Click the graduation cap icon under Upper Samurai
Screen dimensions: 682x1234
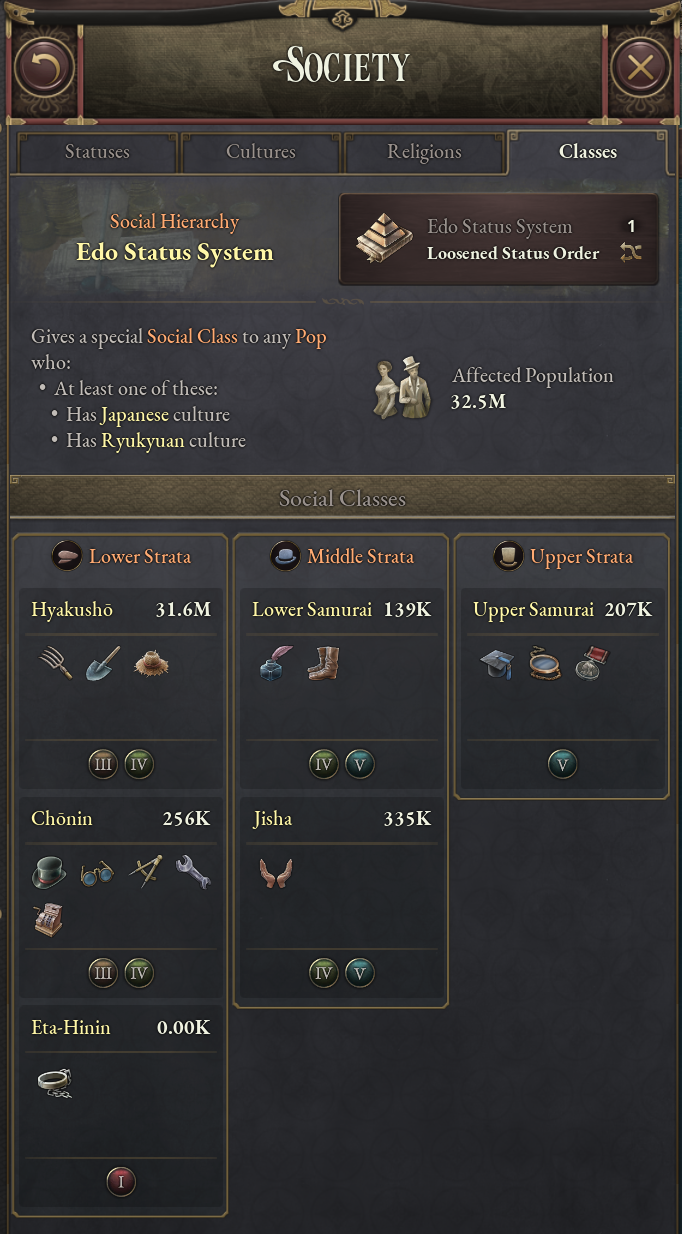tap(497, 664)
